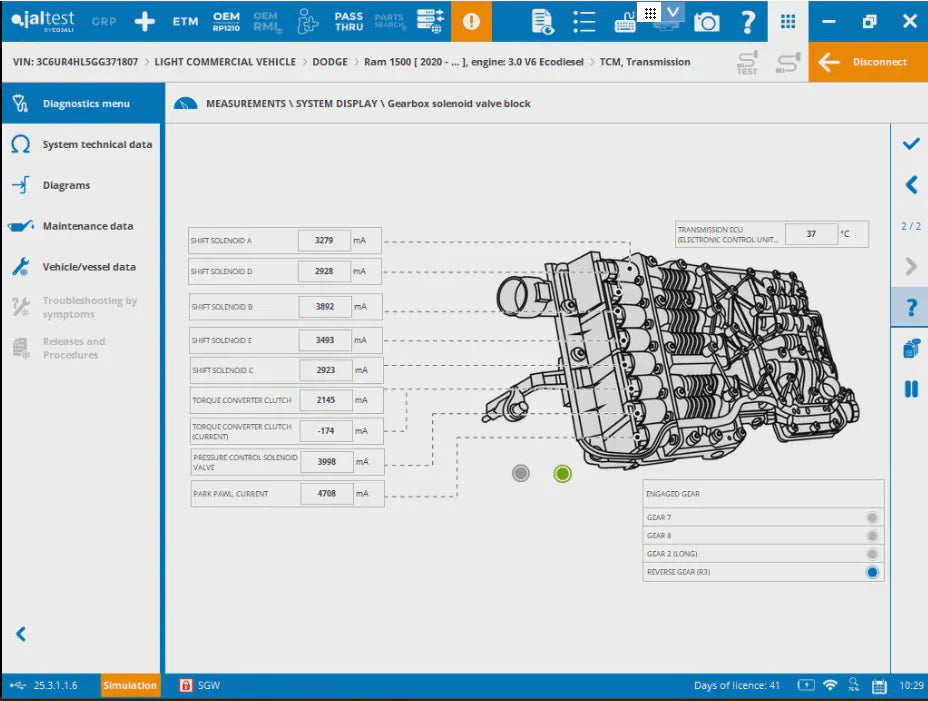
Task: Open the Diagrams menu item
Action: 66,186
